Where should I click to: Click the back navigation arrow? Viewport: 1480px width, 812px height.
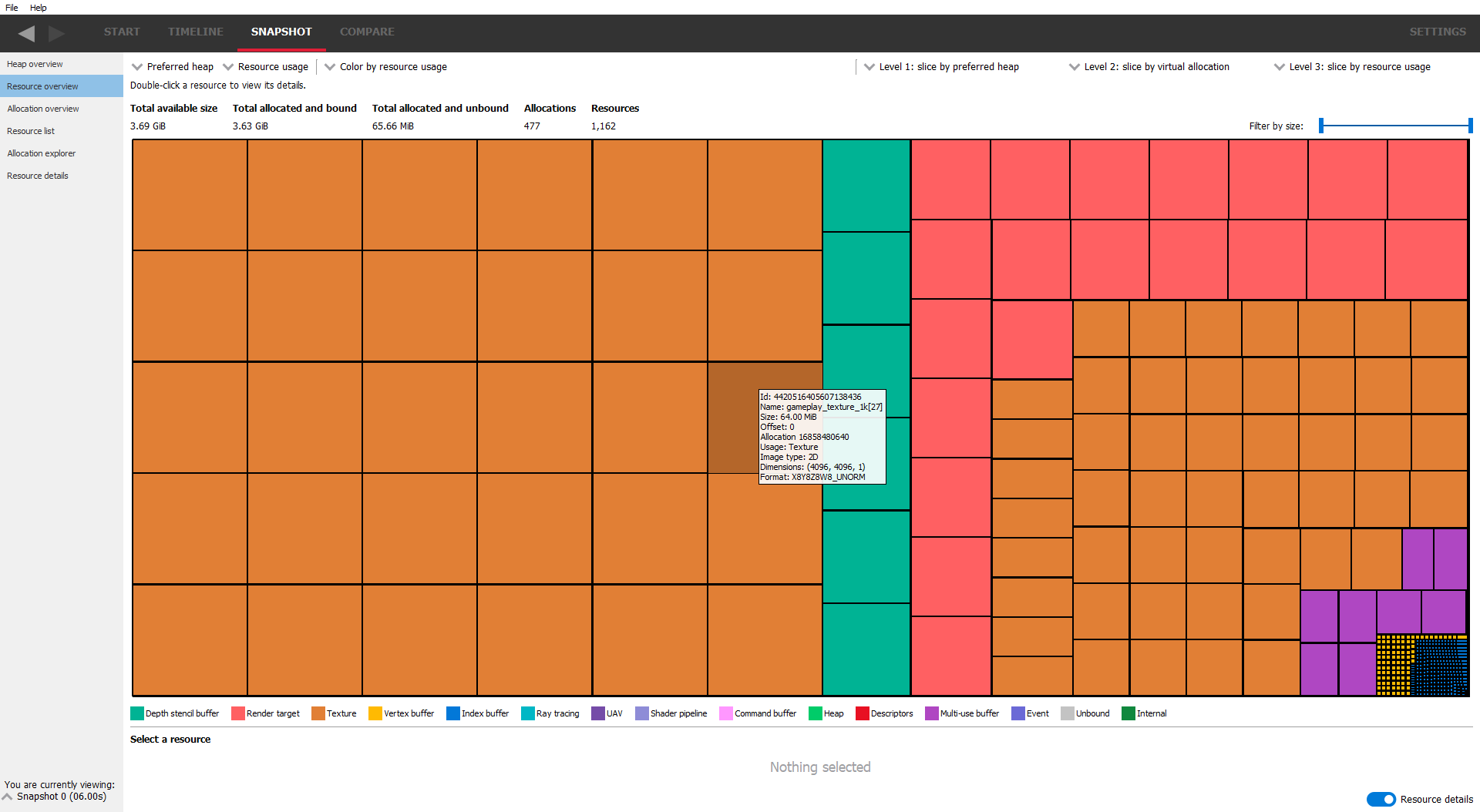click(26, 33)
